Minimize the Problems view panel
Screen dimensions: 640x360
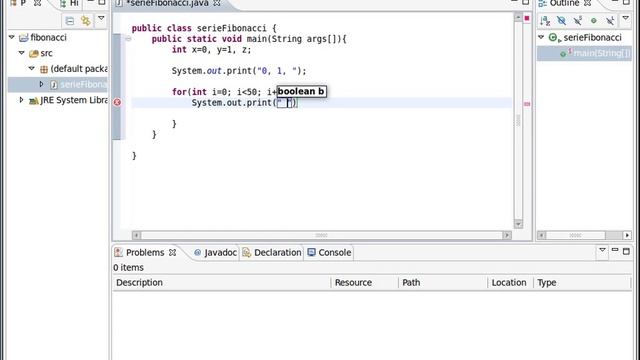tap(615, 250)
